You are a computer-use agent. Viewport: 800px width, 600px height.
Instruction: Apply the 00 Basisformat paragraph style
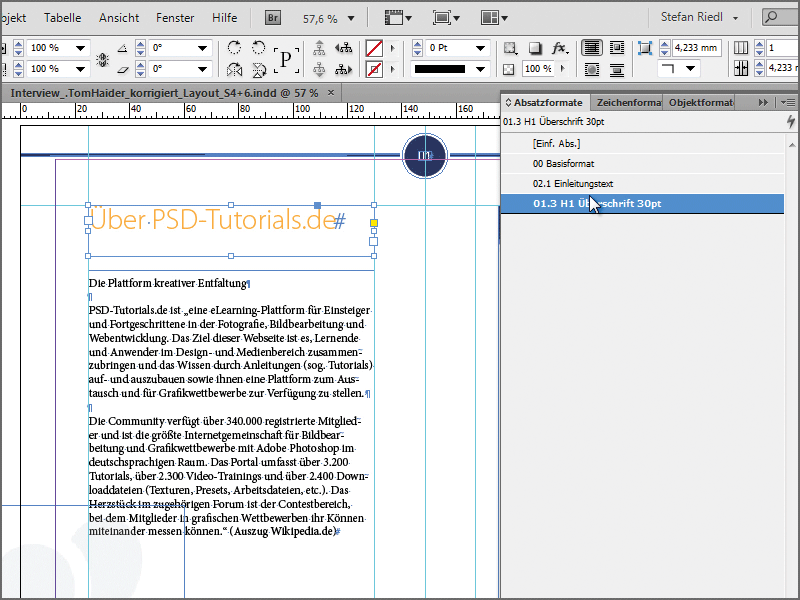(563, 164)
